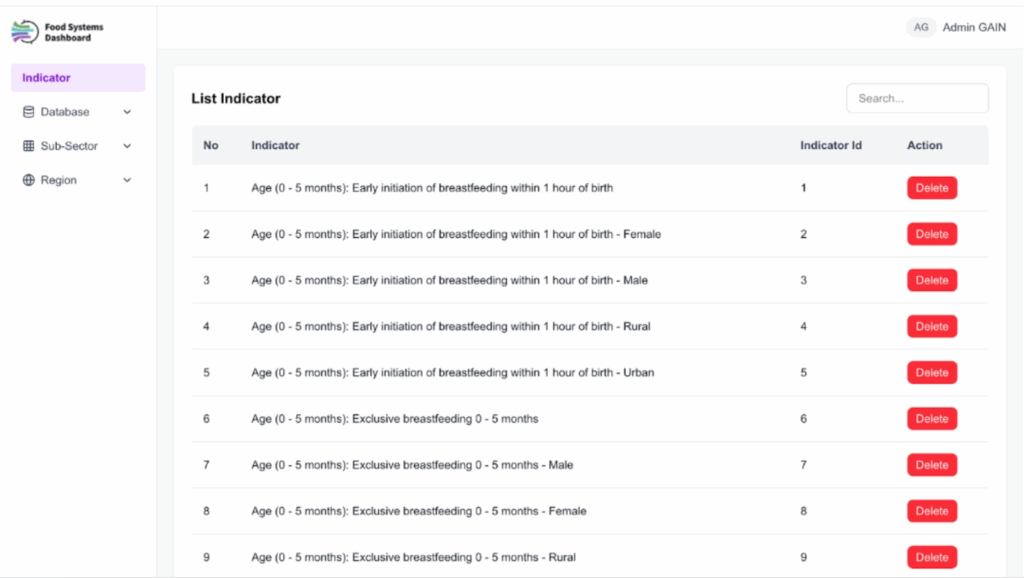Delete the early initiation Urban indicator
Screen dimensions: 1024x578
click(931, 372)
